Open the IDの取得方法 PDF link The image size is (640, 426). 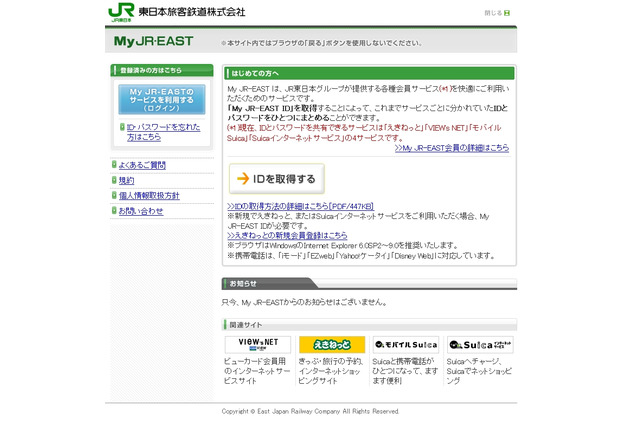(x=300, y=206)
